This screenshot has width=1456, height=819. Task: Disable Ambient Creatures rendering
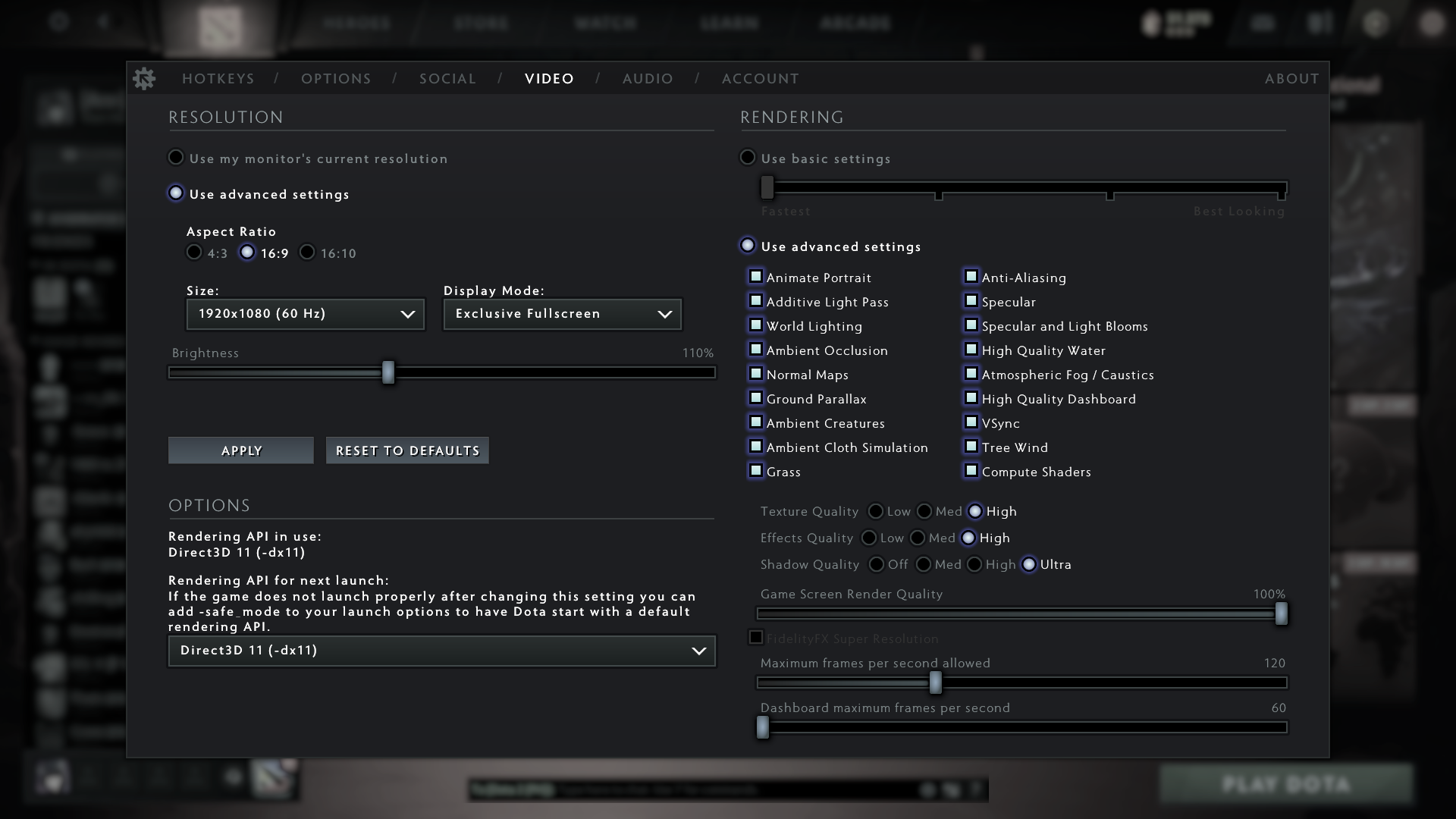point(756,422)
